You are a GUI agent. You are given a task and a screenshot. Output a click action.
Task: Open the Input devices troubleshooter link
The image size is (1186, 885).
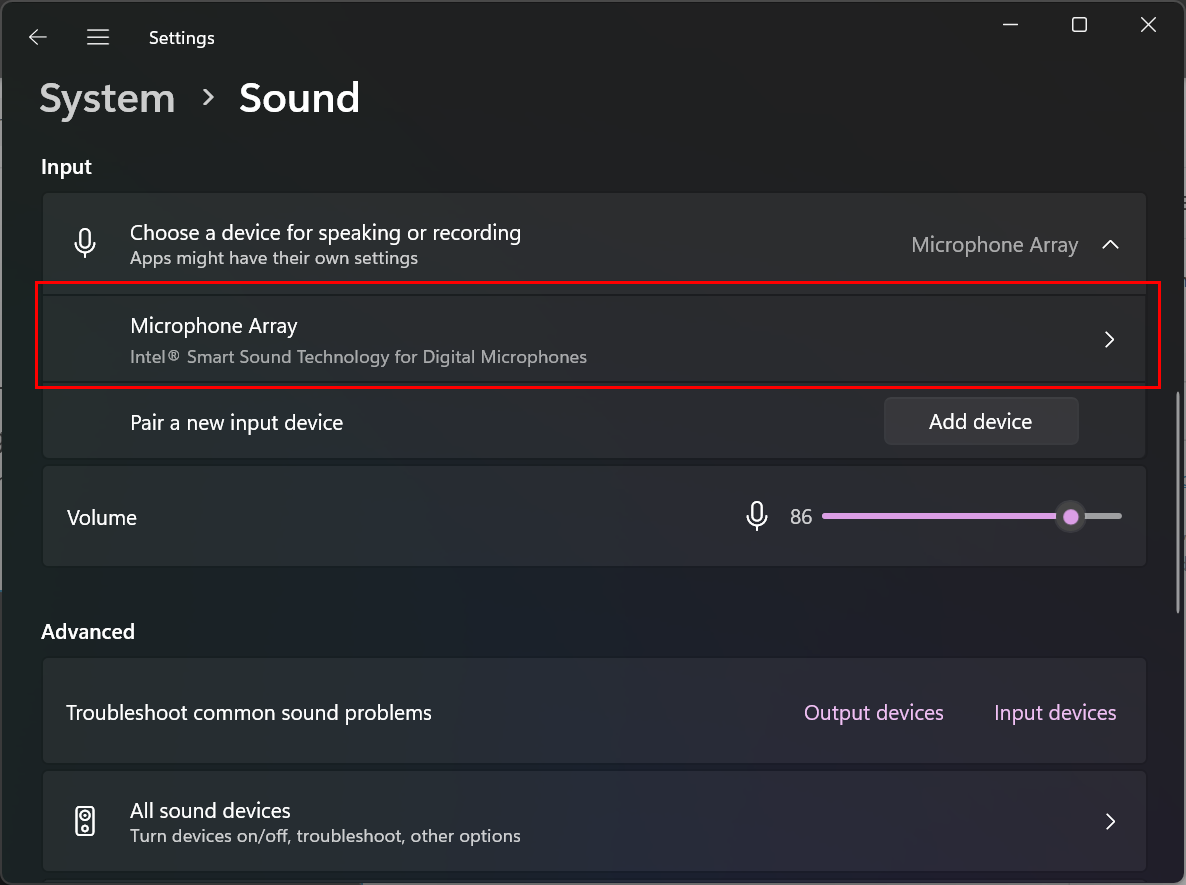[x=1055, y=713]
